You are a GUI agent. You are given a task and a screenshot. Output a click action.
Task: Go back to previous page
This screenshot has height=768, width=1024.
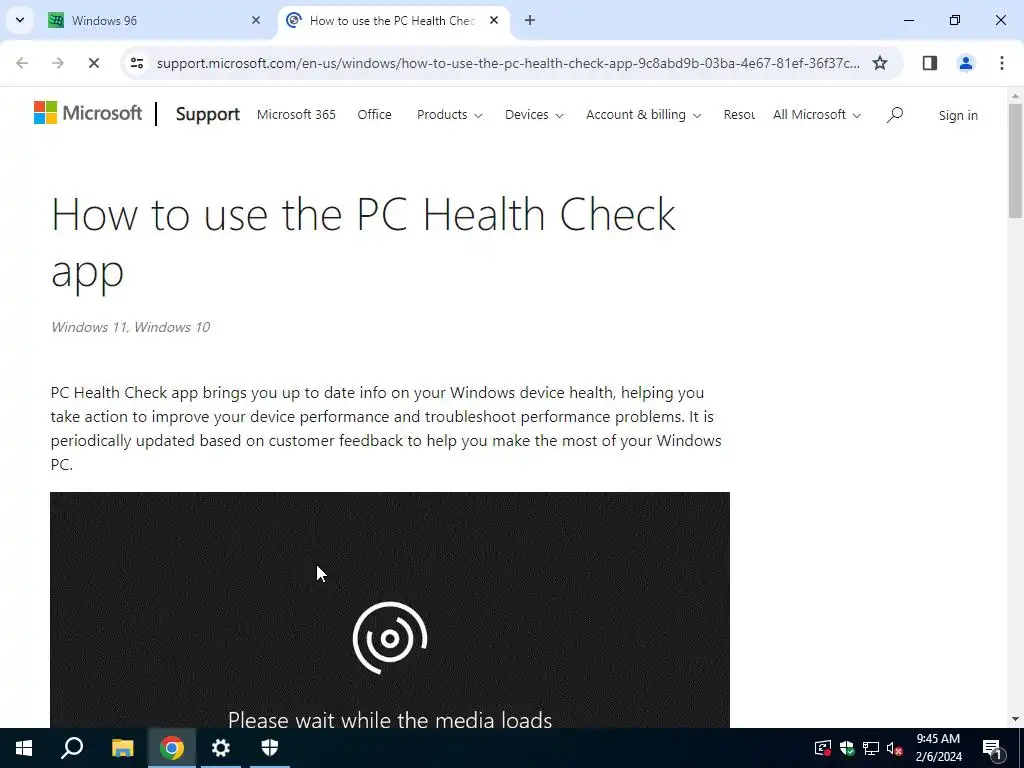[22, 63]
